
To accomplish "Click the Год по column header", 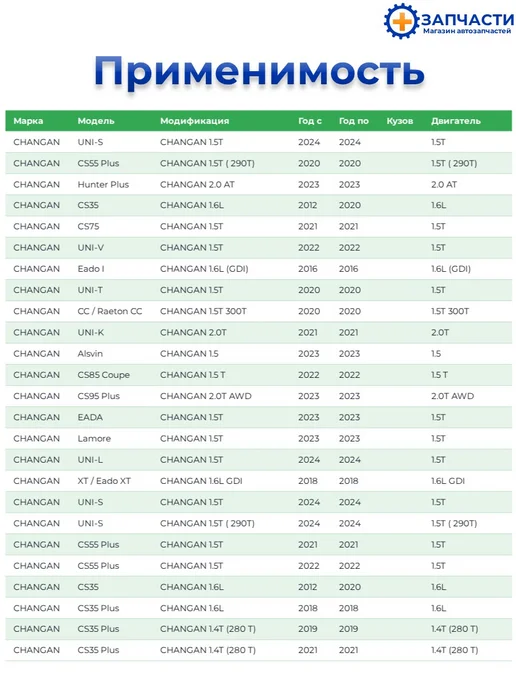I will [354, 121].
